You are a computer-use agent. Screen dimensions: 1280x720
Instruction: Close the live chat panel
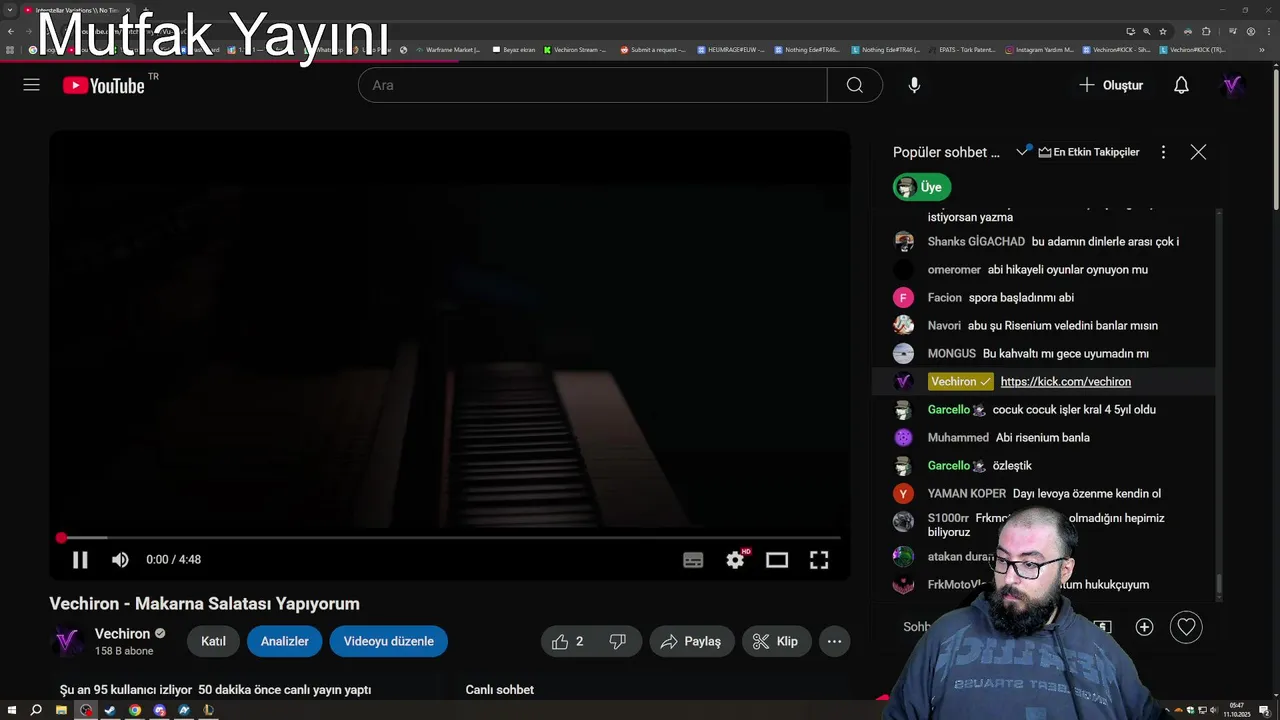[1198, 152]
